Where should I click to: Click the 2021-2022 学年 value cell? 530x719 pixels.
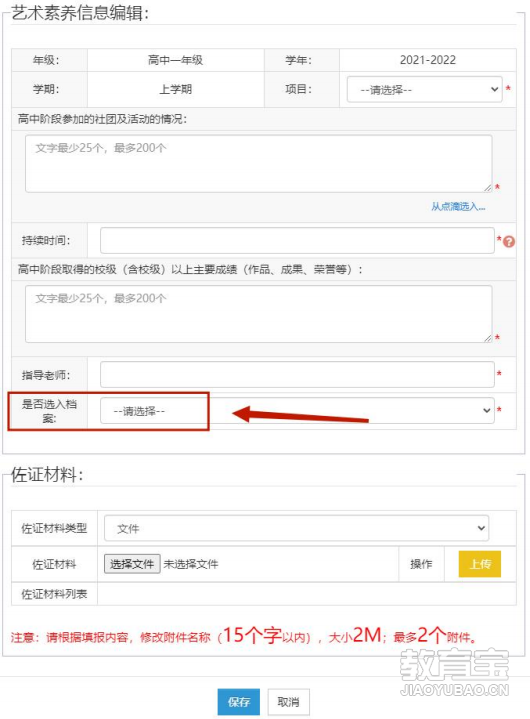pyautogui.click(x=428, y=60)
